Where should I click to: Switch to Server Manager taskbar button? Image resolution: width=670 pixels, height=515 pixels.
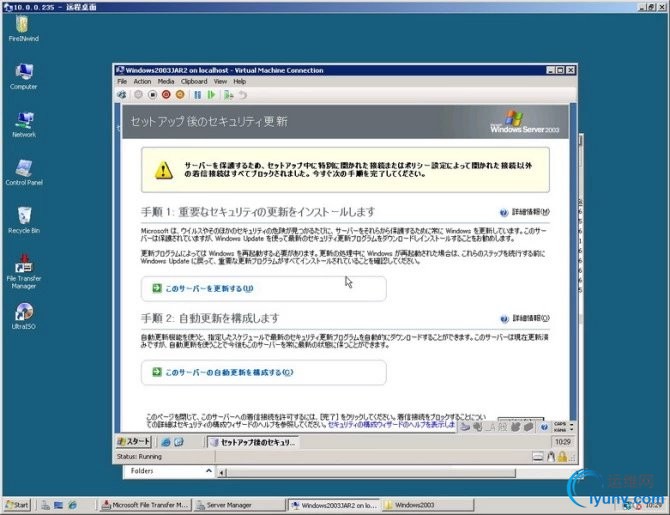click(239, 505)
